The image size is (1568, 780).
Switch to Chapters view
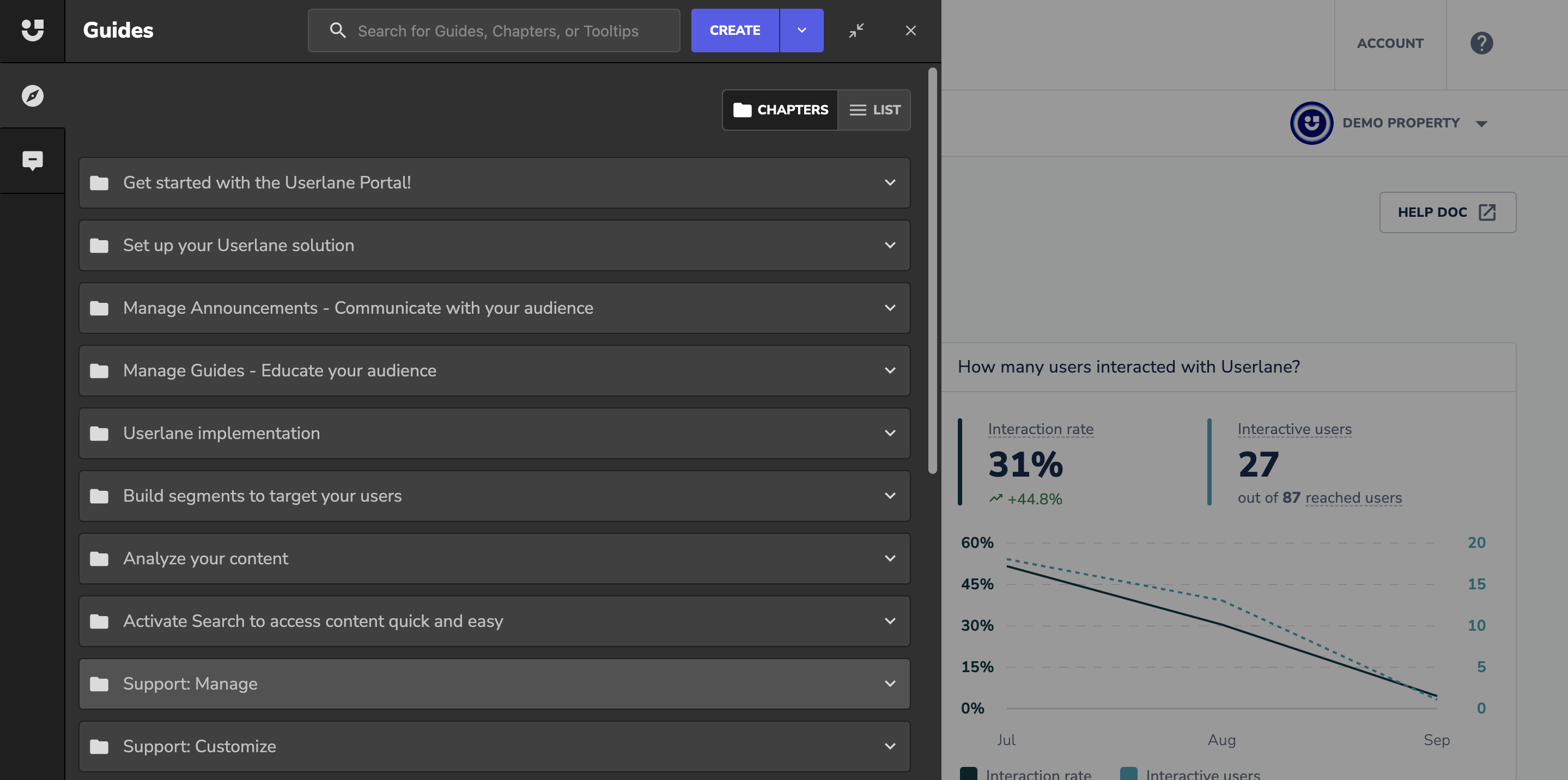(x=780, y=110)
